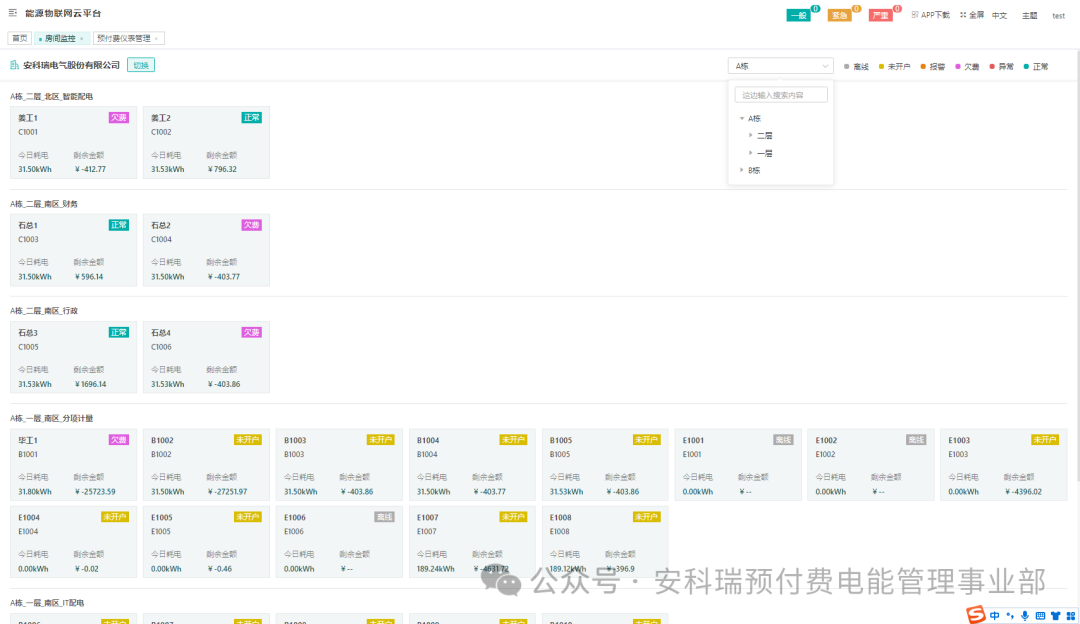
Task: Switch to the 首页 tab
Action: (19, 39)
